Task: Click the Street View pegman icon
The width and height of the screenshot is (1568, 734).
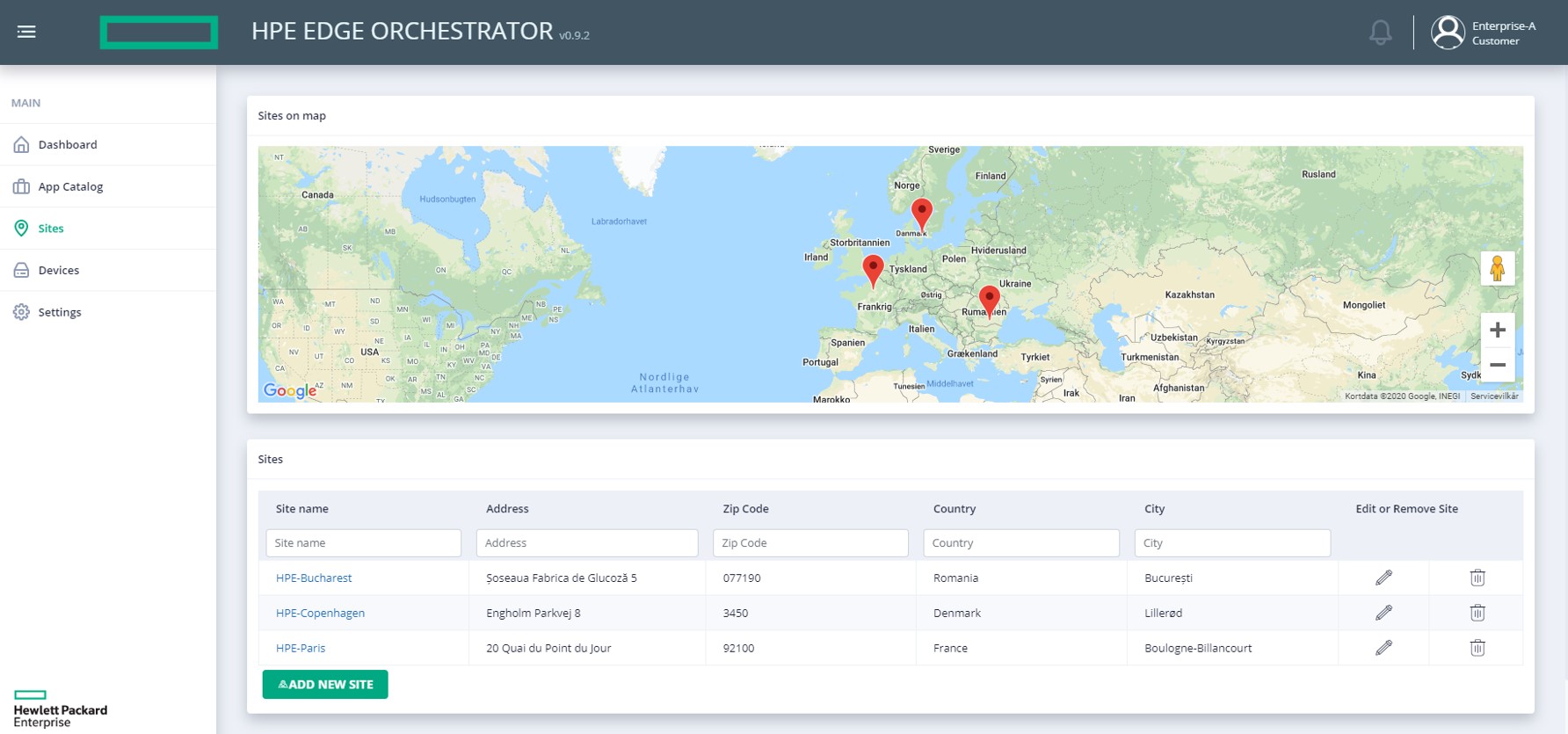Action: point(1498,268)
